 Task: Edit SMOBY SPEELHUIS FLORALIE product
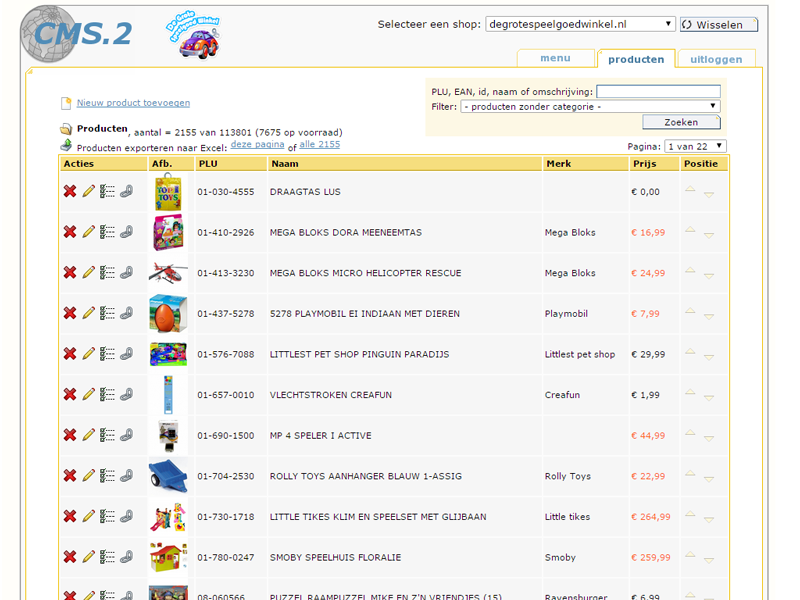(x=89, y=557)
